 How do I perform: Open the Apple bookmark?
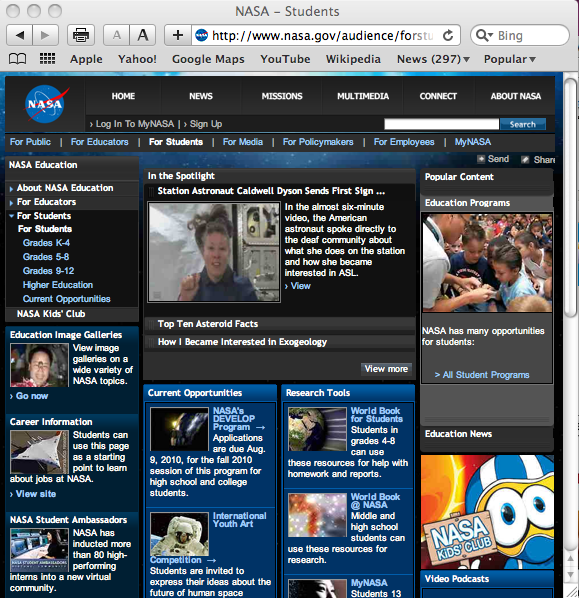click(86, 59)
